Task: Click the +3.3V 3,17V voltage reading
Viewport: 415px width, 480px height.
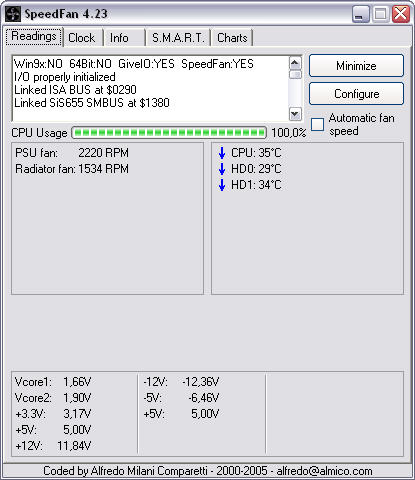Action: (53, 414)
